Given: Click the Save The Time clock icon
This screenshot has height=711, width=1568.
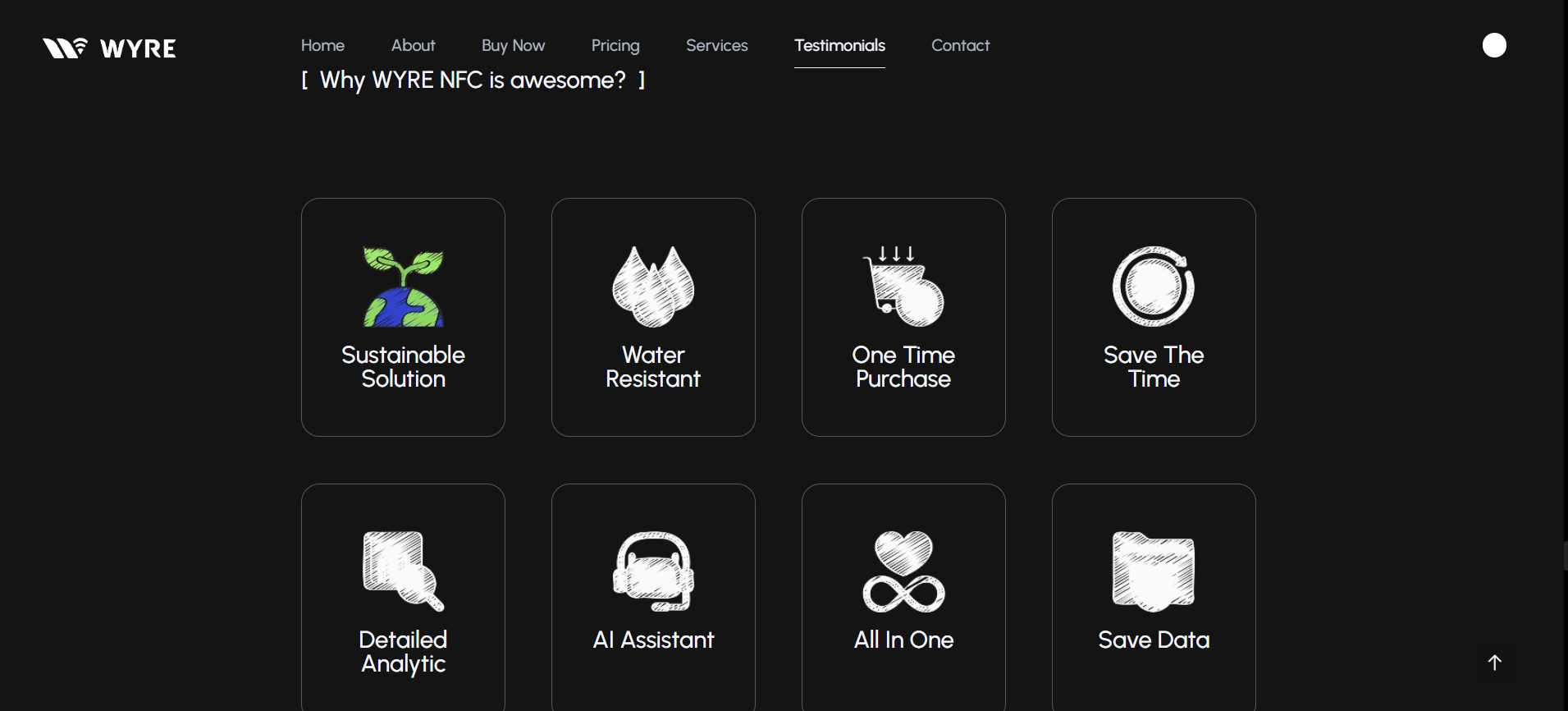Looking at the screenshot, I should 1154,287.
